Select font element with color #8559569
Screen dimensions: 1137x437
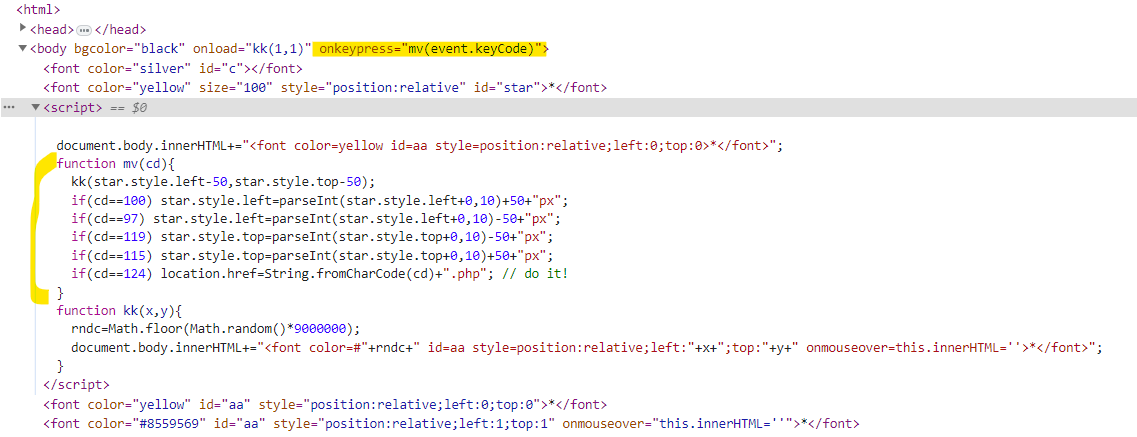(x=451, y=424)
